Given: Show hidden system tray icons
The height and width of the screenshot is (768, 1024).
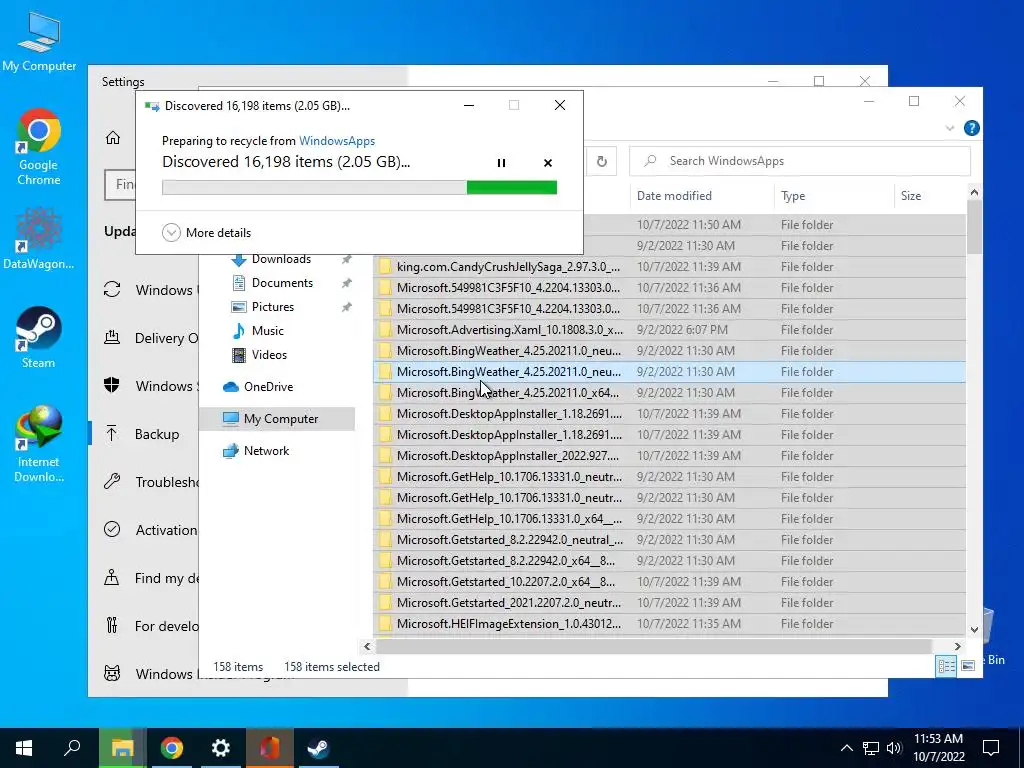Looking at the screenshot, I should (x=846, y=748).
